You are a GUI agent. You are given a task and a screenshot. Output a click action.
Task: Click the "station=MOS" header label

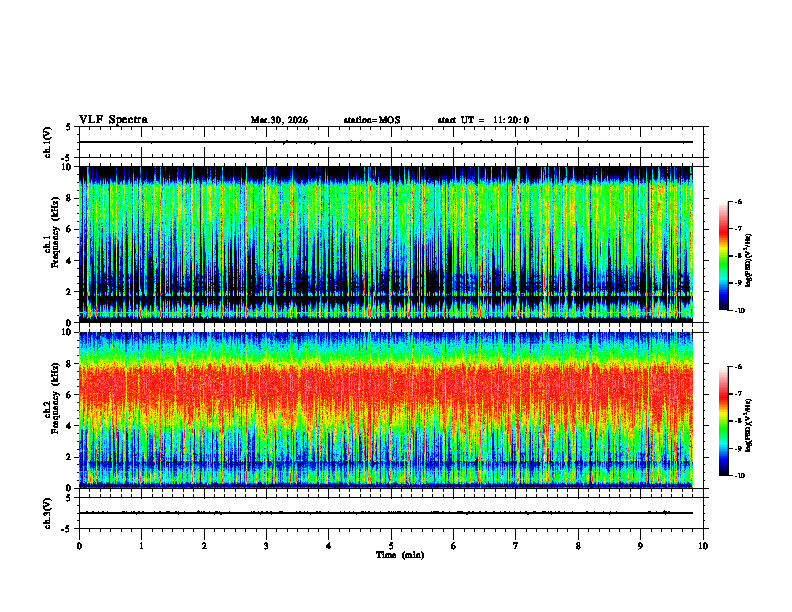click(x=372, y=120)
